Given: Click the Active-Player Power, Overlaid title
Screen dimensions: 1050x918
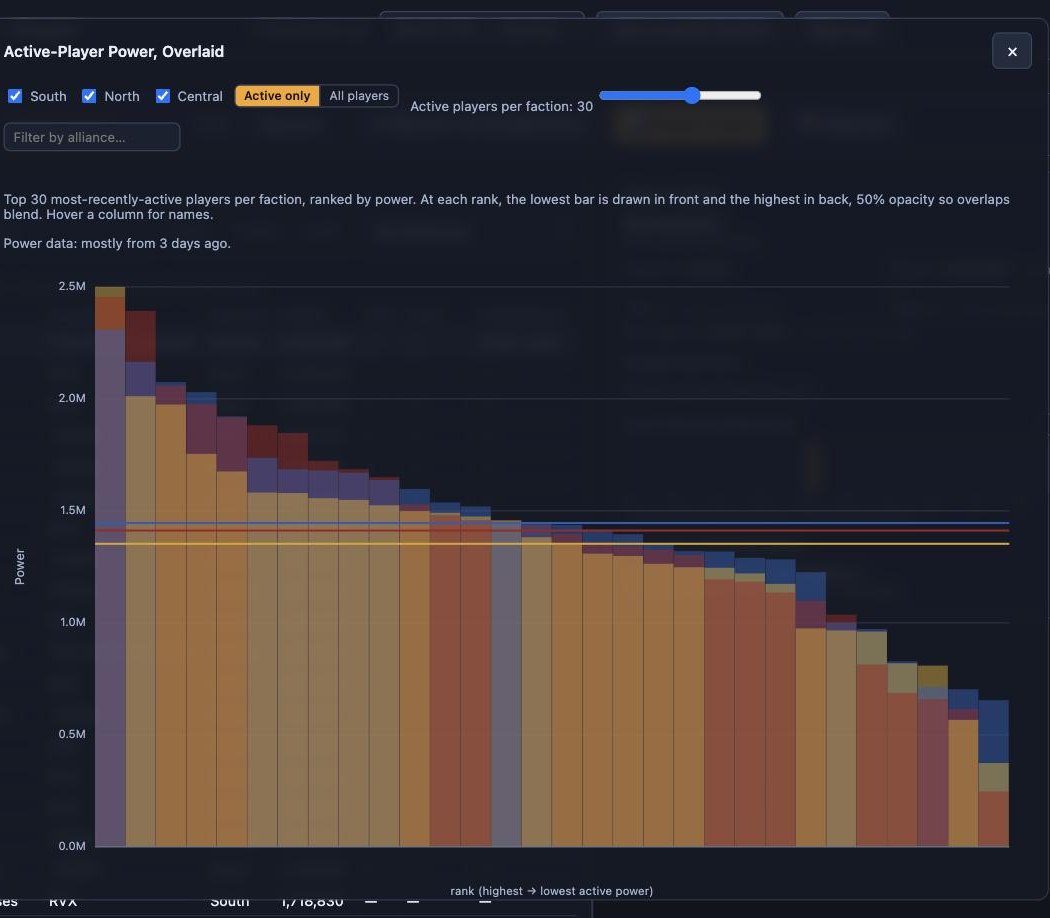Looking at the screenshot, I should coord(114,52).
